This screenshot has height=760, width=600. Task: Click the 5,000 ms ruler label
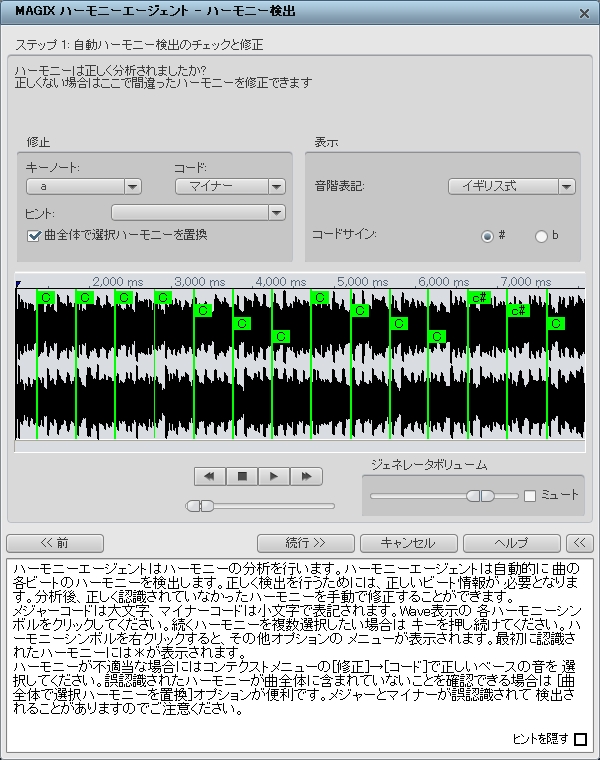click(363, 282)
